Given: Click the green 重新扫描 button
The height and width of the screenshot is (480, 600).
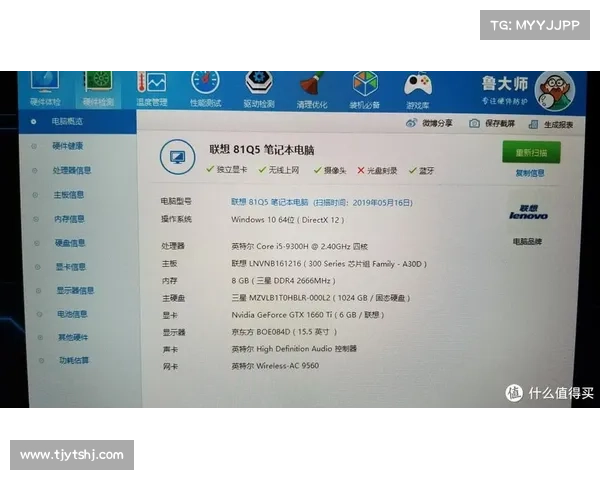Looking at the screenshot, I should (532, 152).
